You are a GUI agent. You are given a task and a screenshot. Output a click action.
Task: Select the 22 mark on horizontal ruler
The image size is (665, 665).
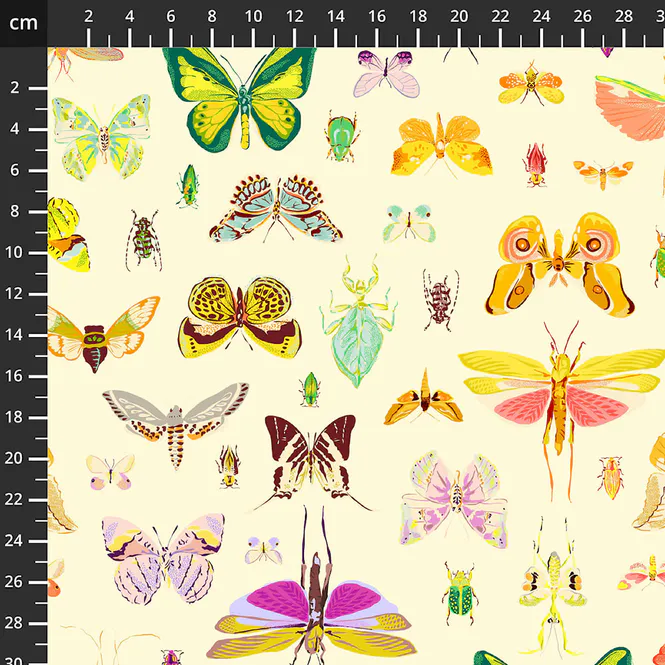500,17
